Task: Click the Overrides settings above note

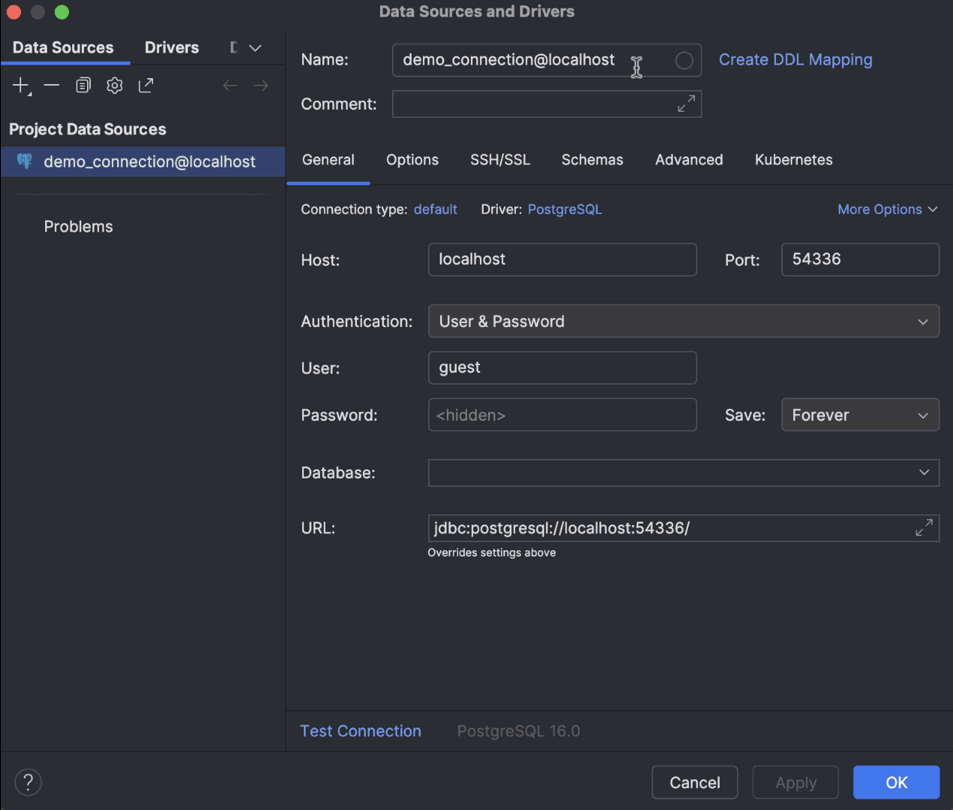Action: coord(492,552)
